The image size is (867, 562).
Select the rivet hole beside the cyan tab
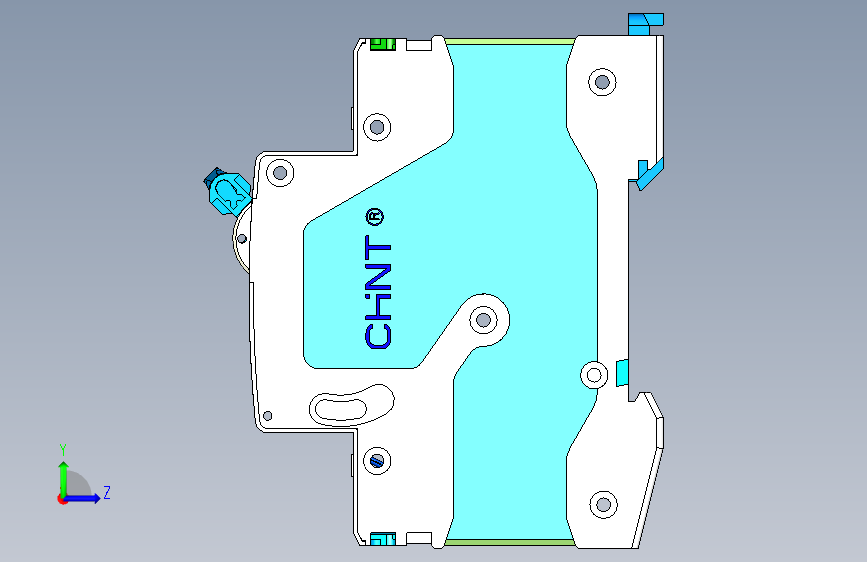pos(594,375)
